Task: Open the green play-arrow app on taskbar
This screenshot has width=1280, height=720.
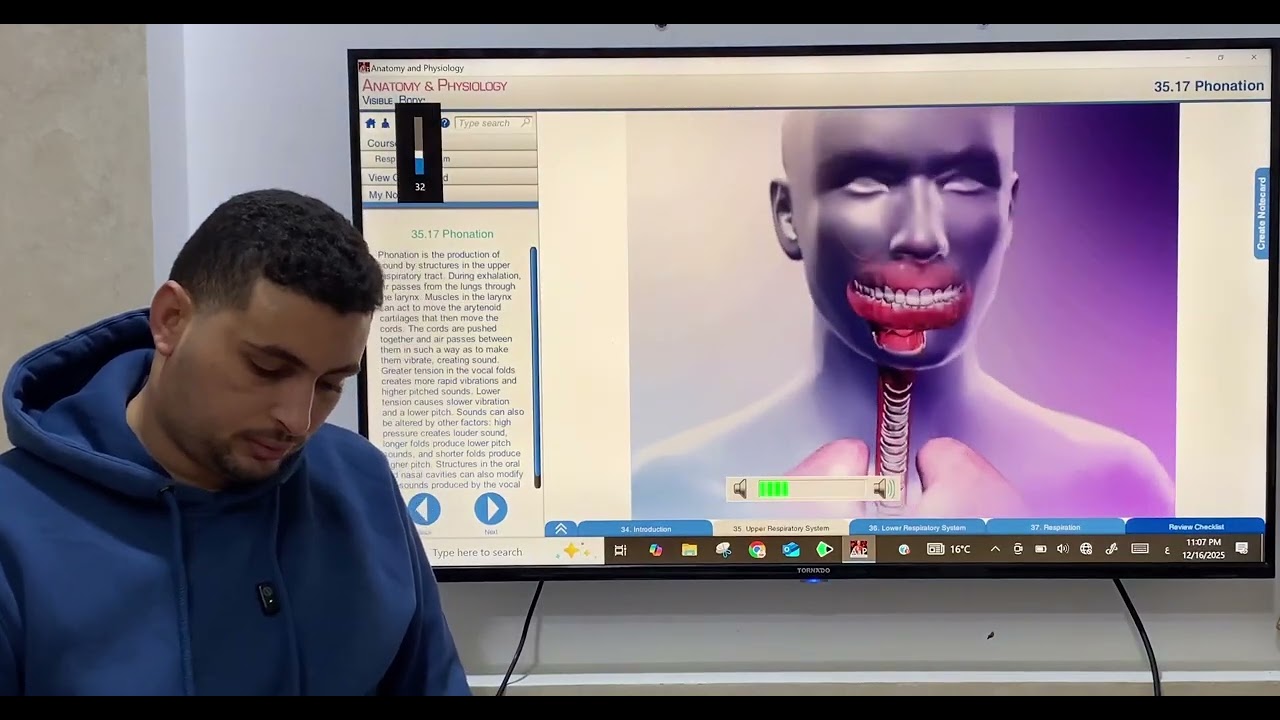Action: pos(824,549)
